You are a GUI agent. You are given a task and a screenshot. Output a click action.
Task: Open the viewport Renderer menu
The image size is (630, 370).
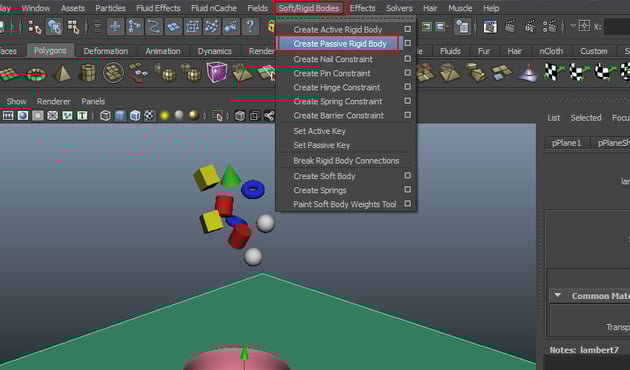(53, 101)
